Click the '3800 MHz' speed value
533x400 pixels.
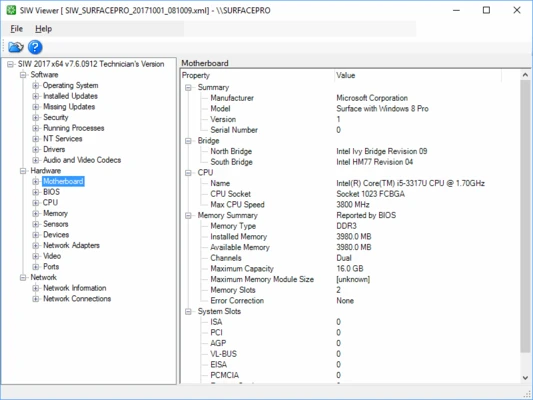(x=353, y=205)
